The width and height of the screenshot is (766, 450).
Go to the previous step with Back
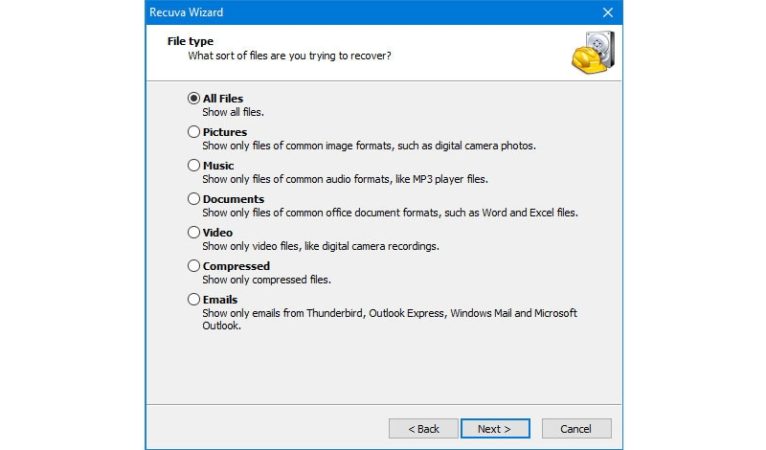click(423, 429)
